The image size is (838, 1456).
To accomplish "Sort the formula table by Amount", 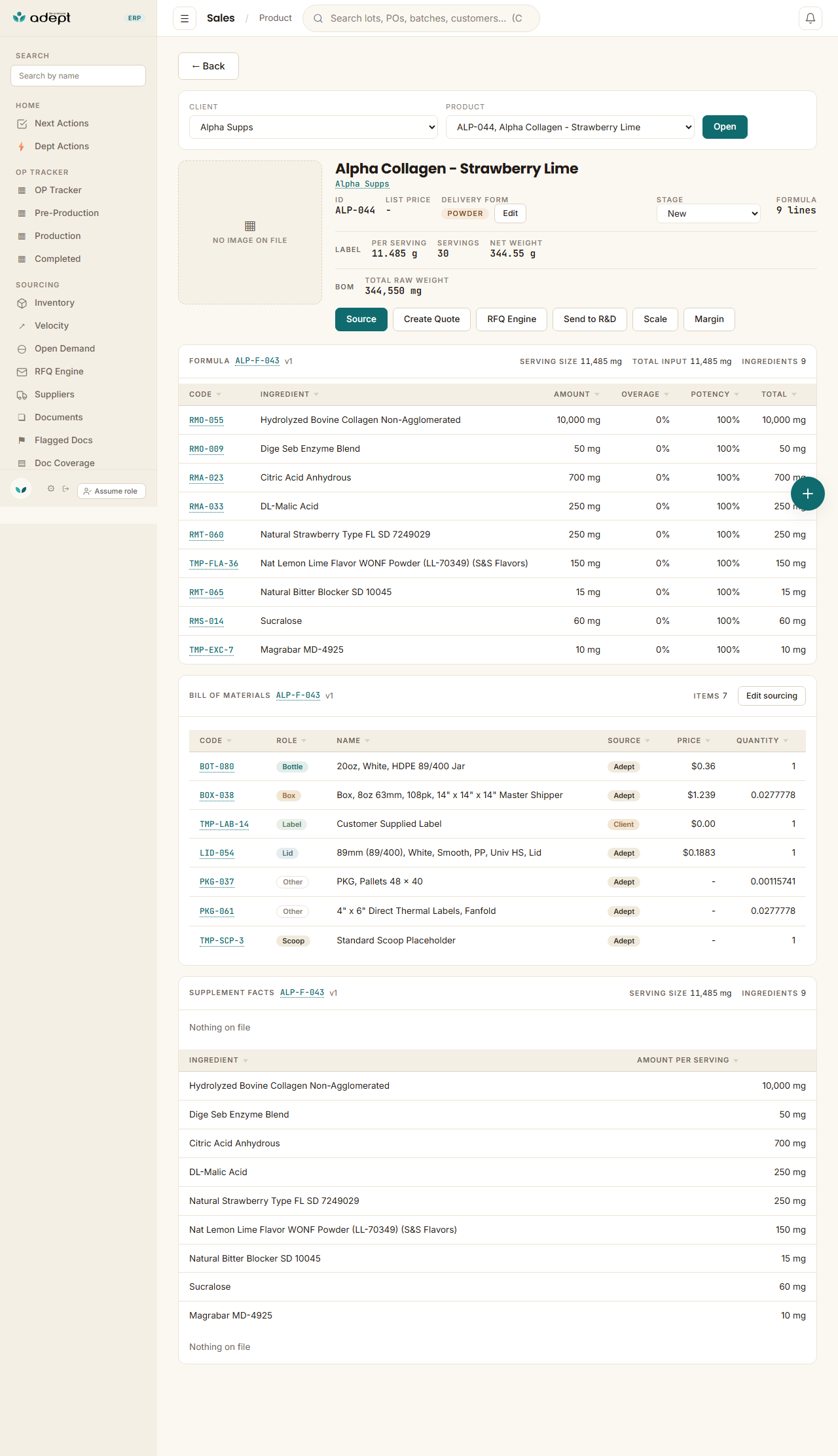I will pos(576,394).
